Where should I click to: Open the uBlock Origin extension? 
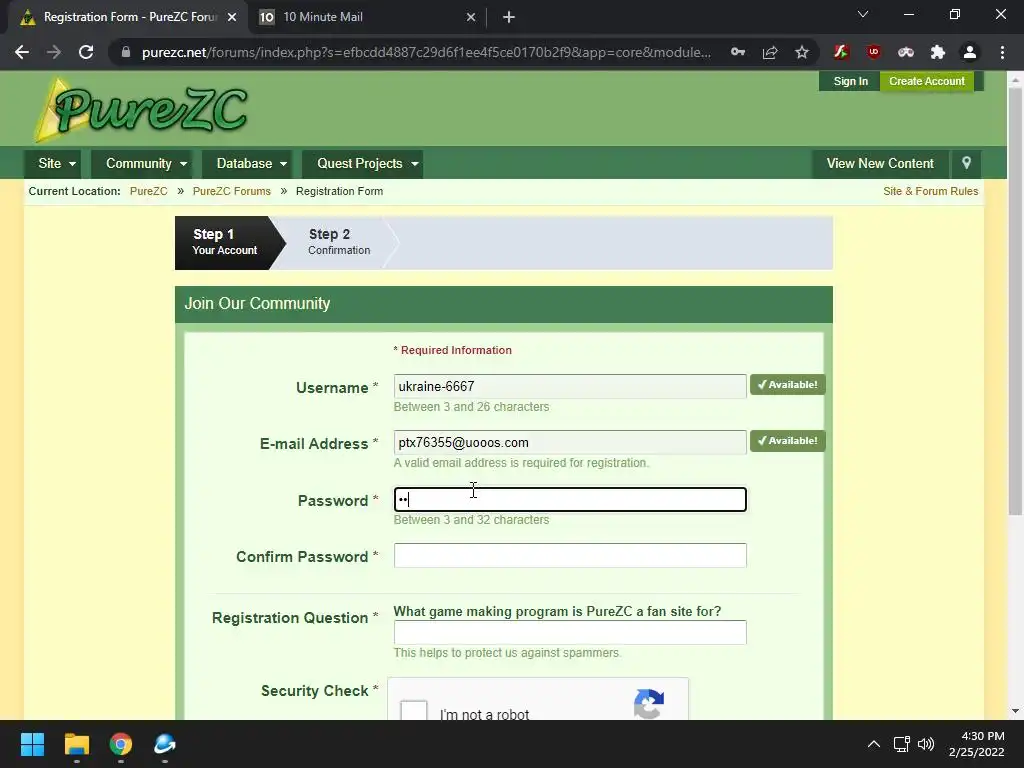[874, 52]
